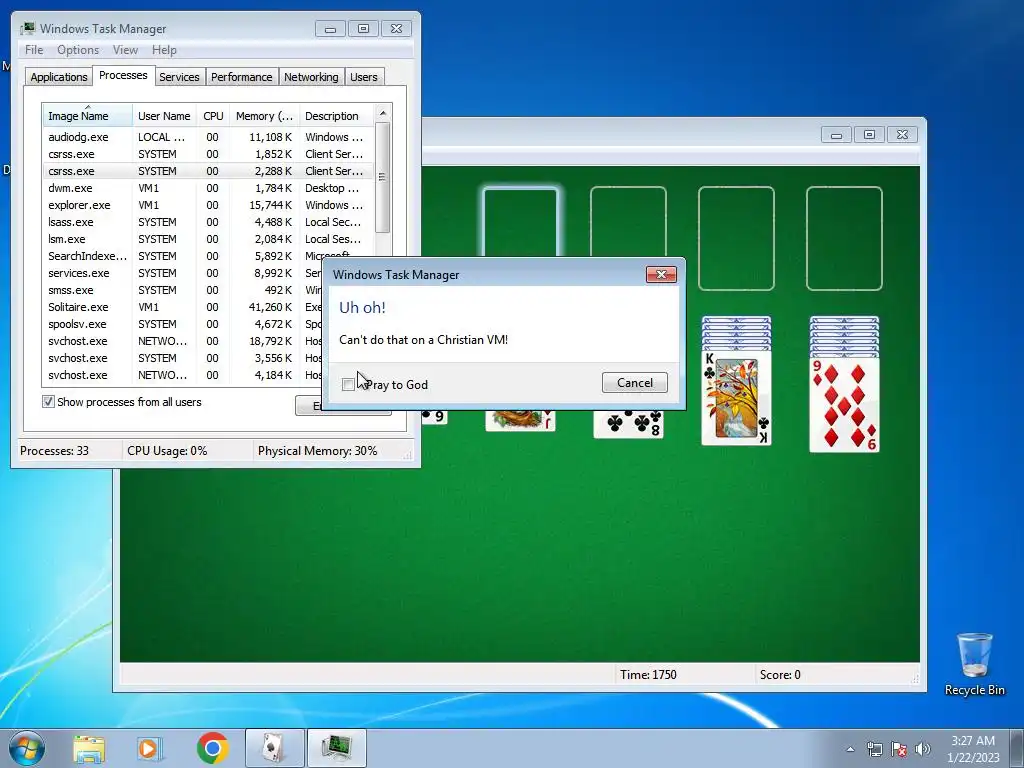Open the Help menu in Task Manager

coord(164,50)
